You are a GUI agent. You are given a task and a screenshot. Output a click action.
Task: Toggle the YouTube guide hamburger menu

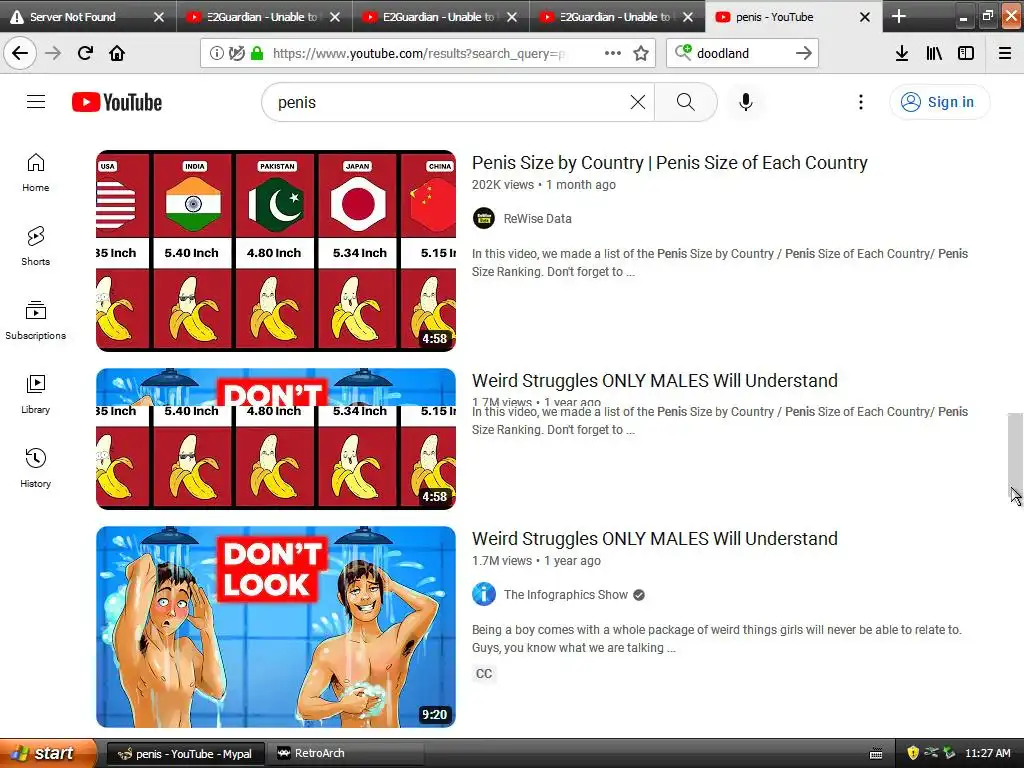coord(36,102)
